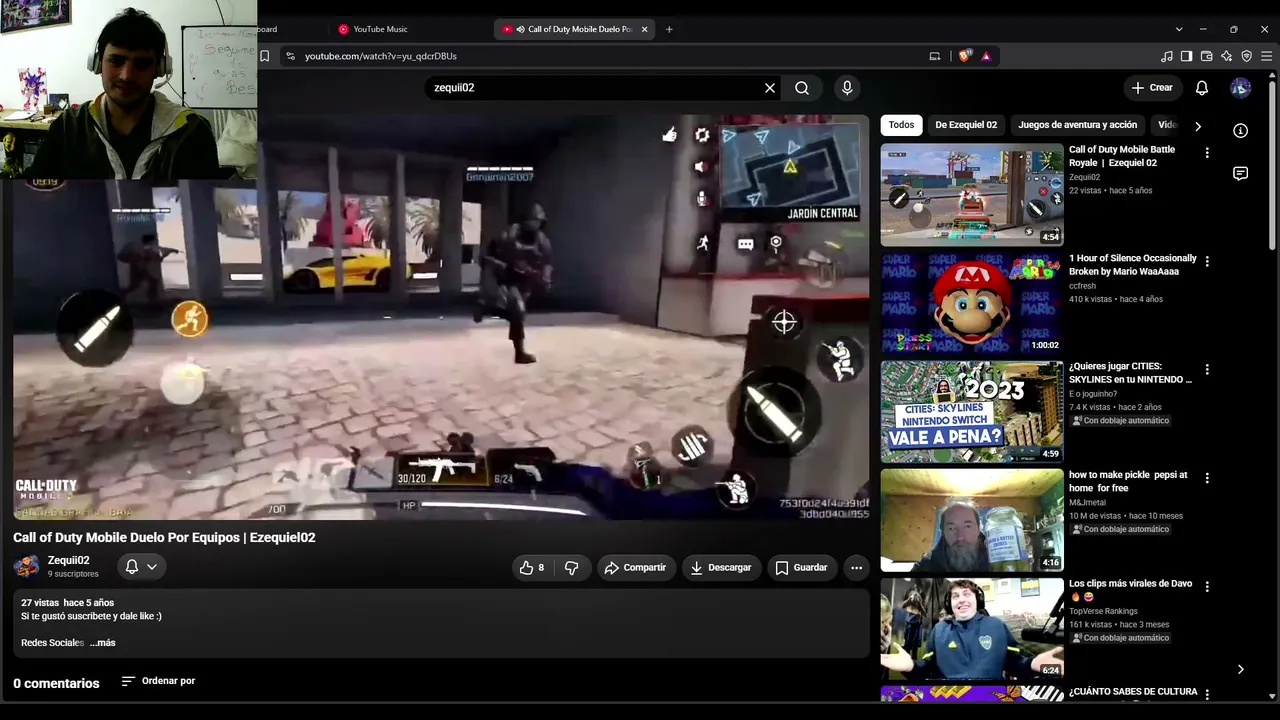Open the music note playlist icon
This screenshot has height=720, width=1280.
point(1167,56)
